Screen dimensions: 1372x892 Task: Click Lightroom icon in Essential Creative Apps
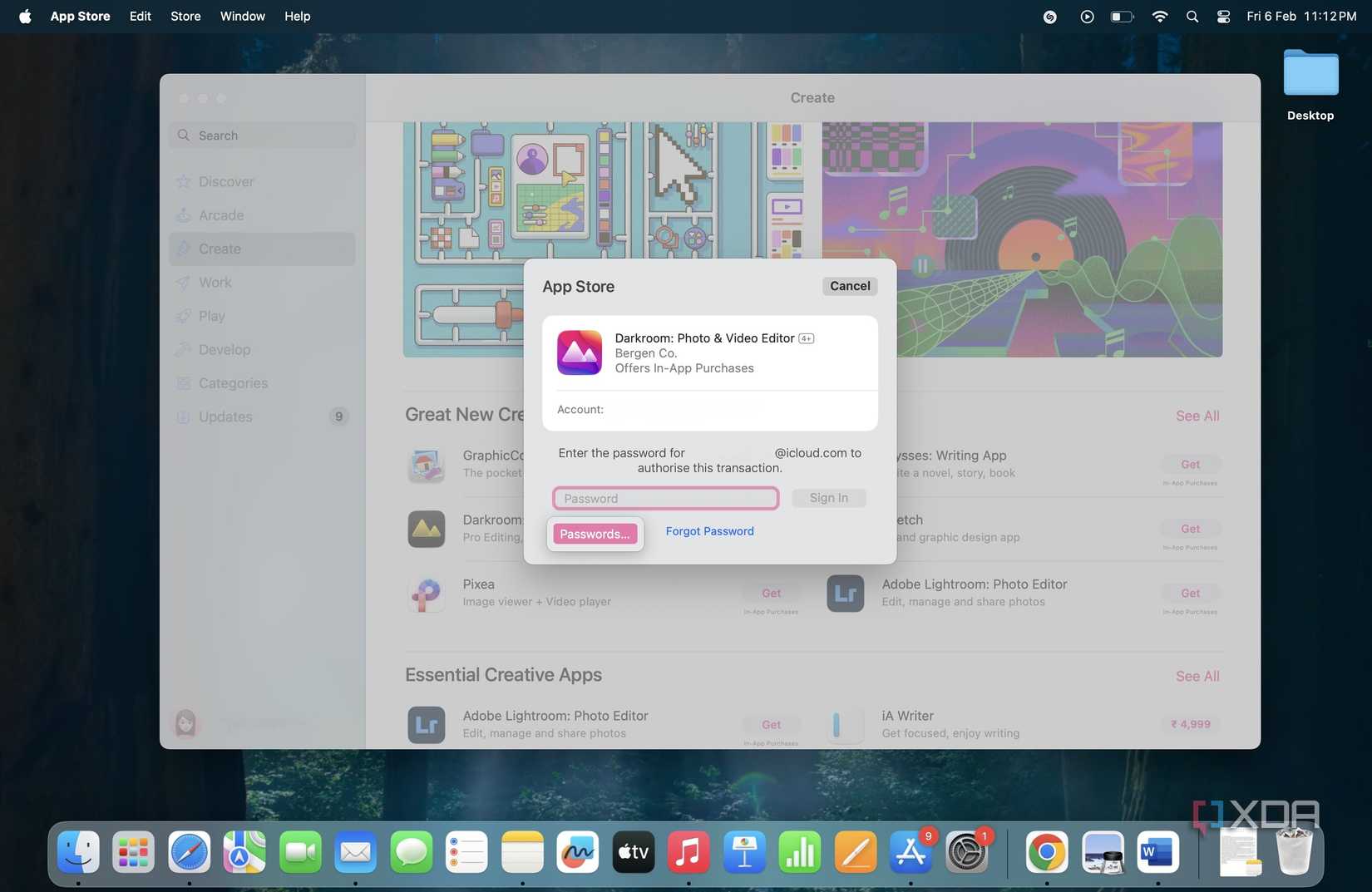click(427, 725)
